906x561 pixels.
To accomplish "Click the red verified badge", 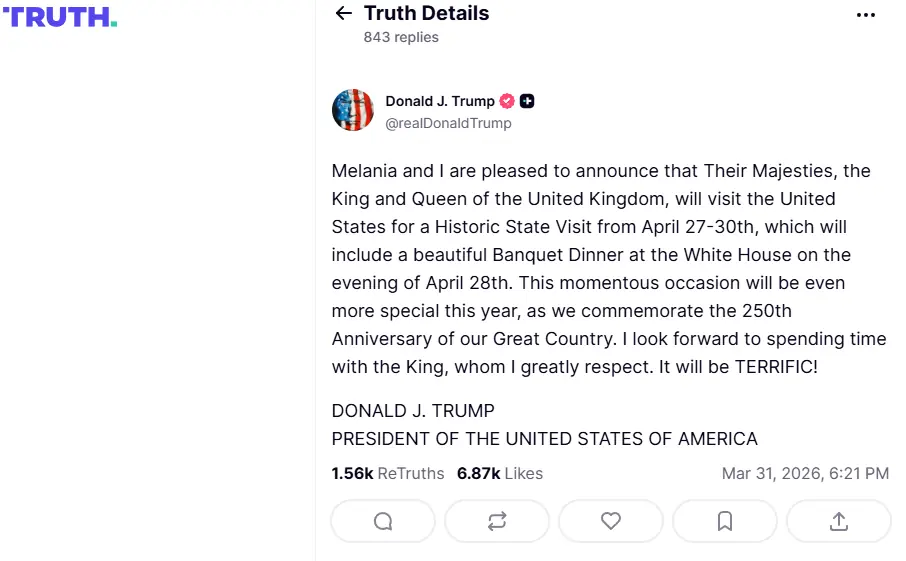I will coord(507,101).
